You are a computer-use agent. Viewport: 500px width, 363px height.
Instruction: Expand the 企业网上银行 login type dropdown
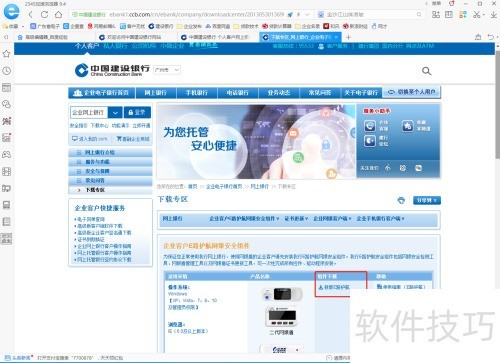click(x=115, y=113)
